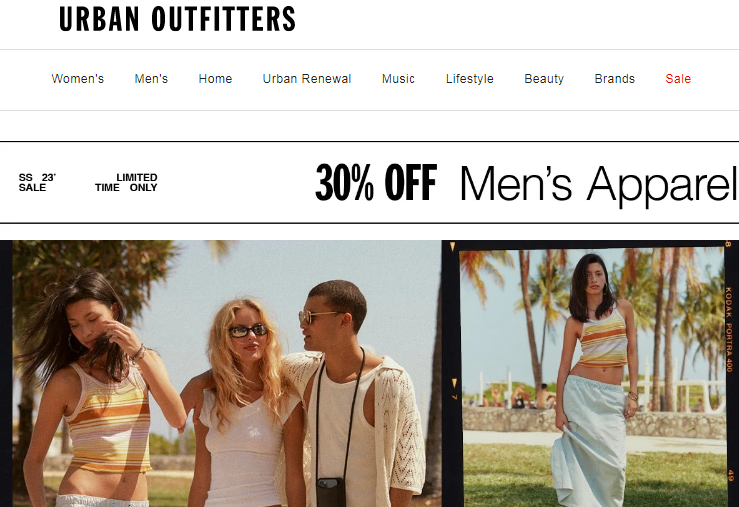Click the LIMITED TIME ONLY label
Image resolution: width=739 pixels, height=507 pixels.
click(126, 182)
